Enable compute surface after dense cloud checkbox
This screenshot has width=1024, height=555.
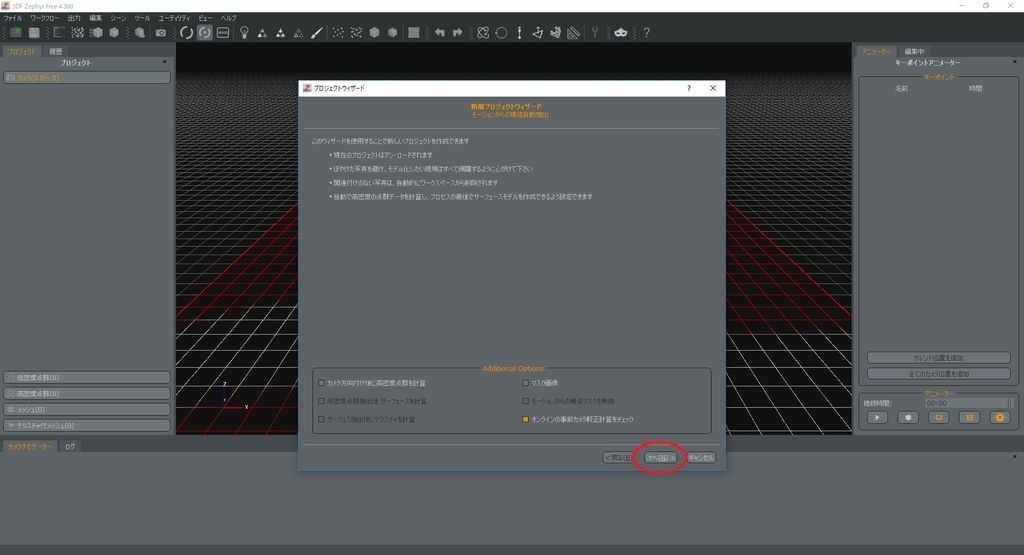[x=321, y=401]
